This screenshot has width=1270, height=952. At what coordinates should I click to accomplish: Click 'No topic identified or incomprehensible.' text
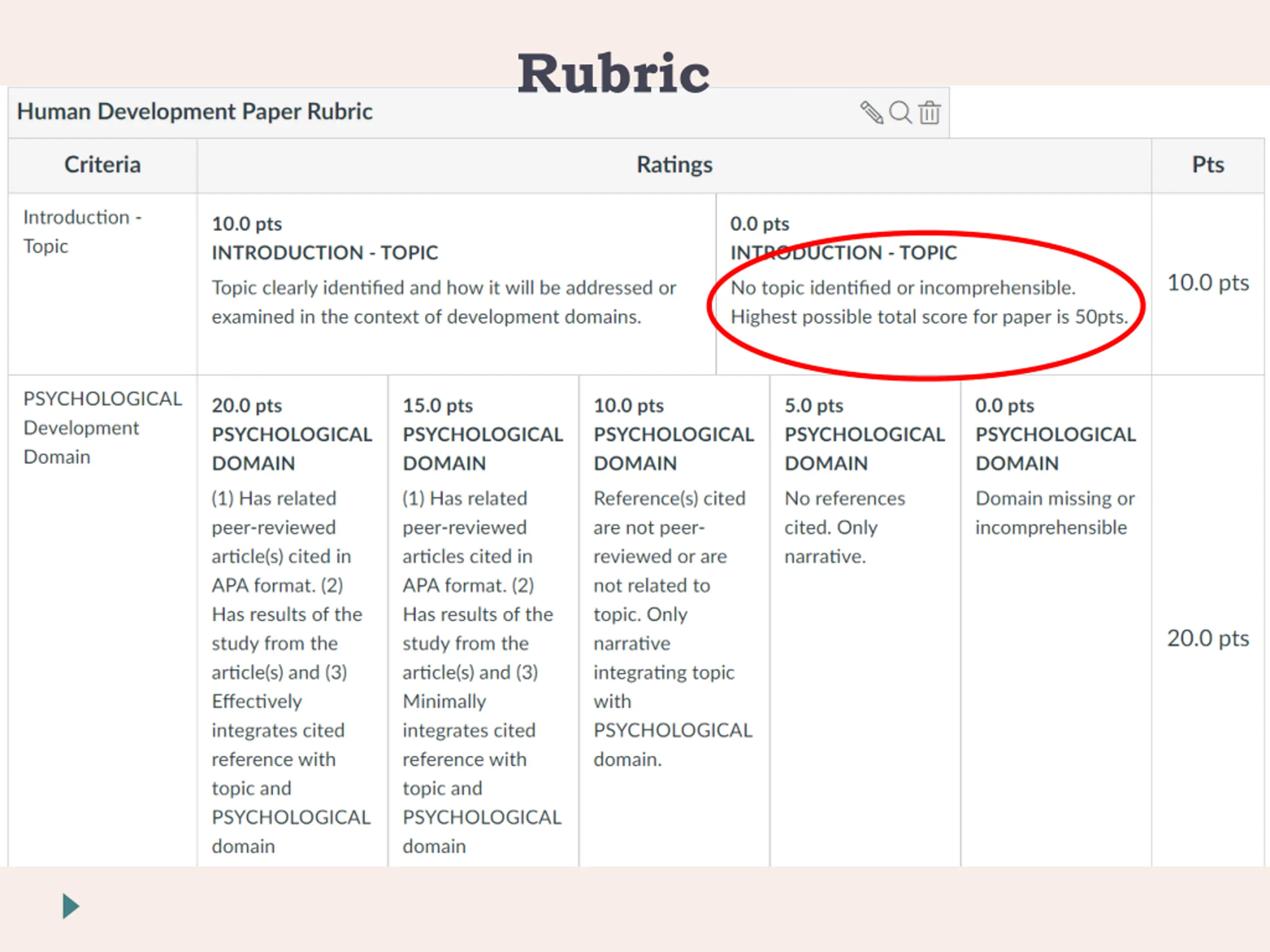click(903, 288)
